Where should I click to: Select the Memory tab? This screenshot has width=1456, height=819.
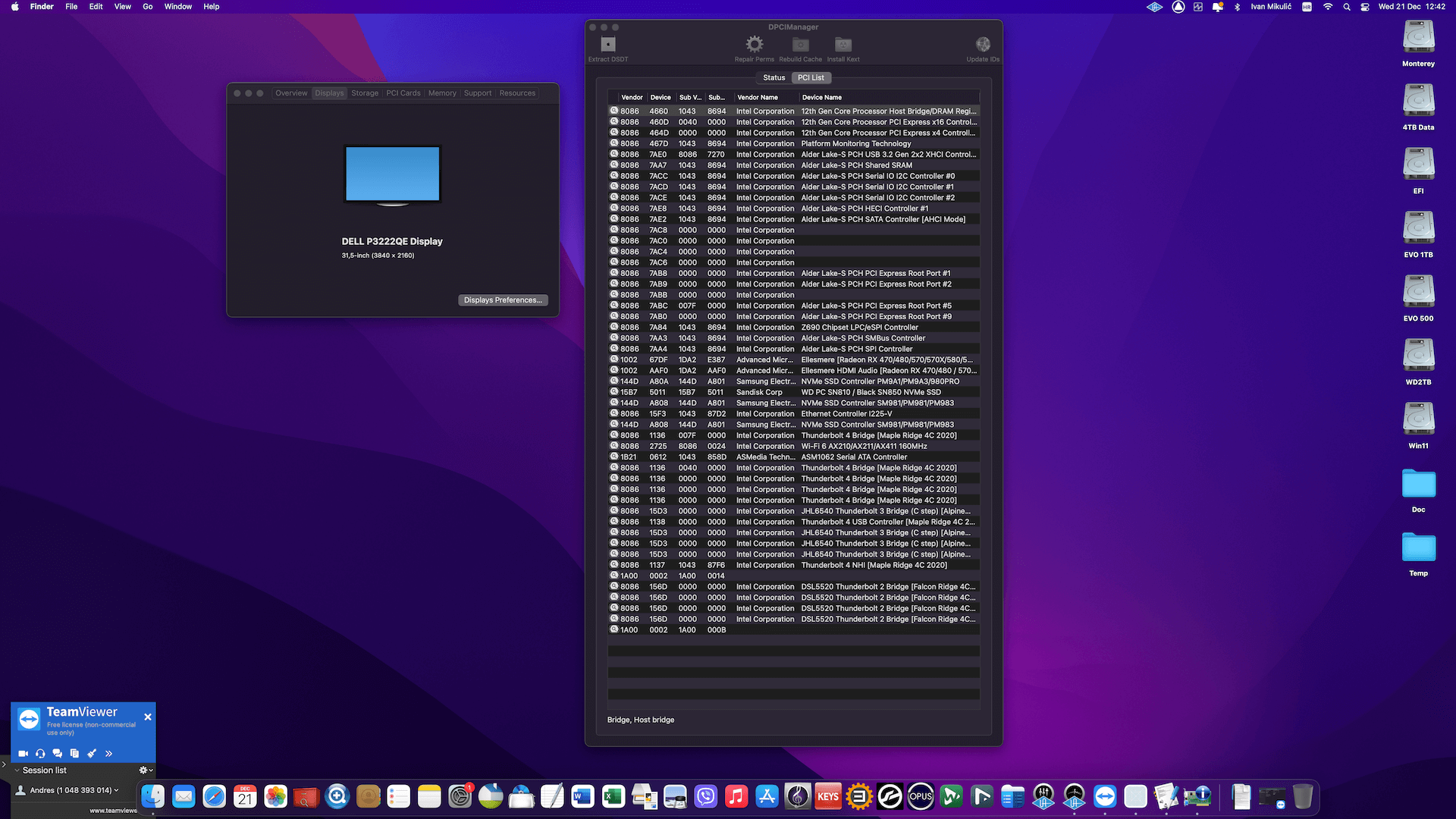tap(442, 93)
